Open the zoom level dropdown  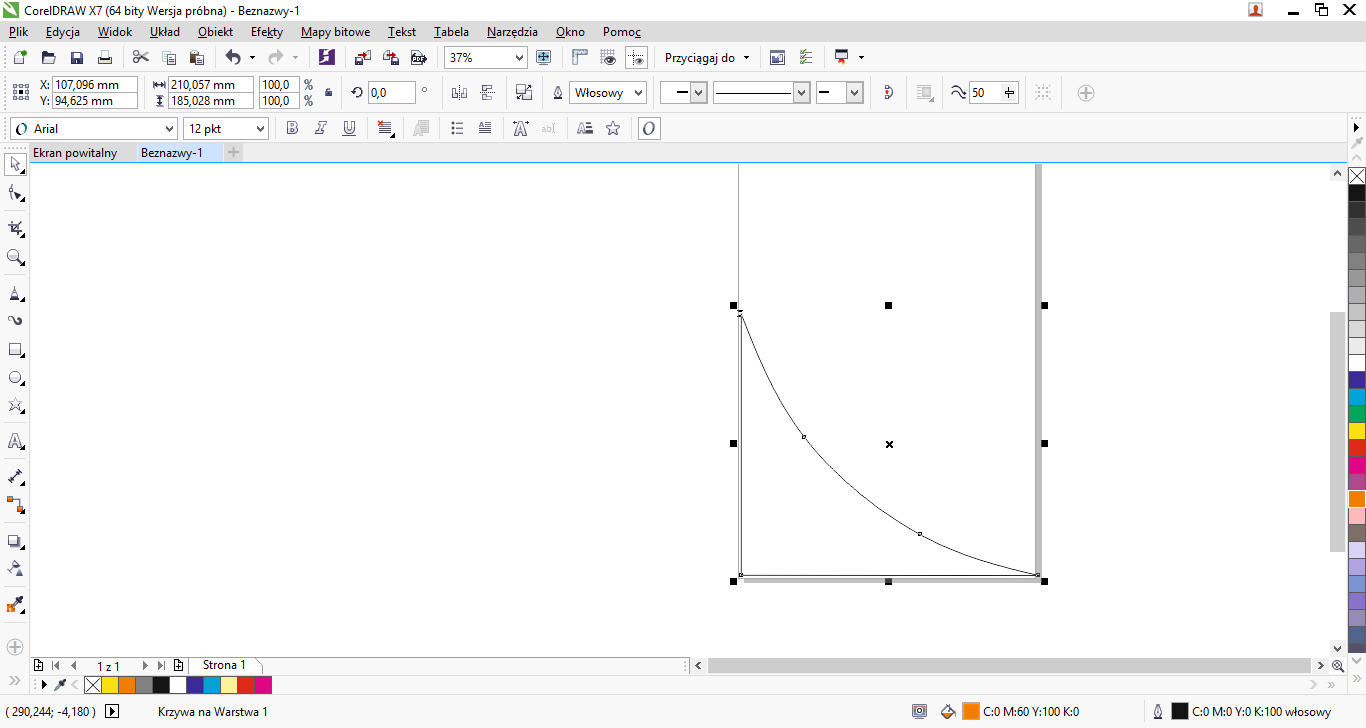[x=519, y=58]
